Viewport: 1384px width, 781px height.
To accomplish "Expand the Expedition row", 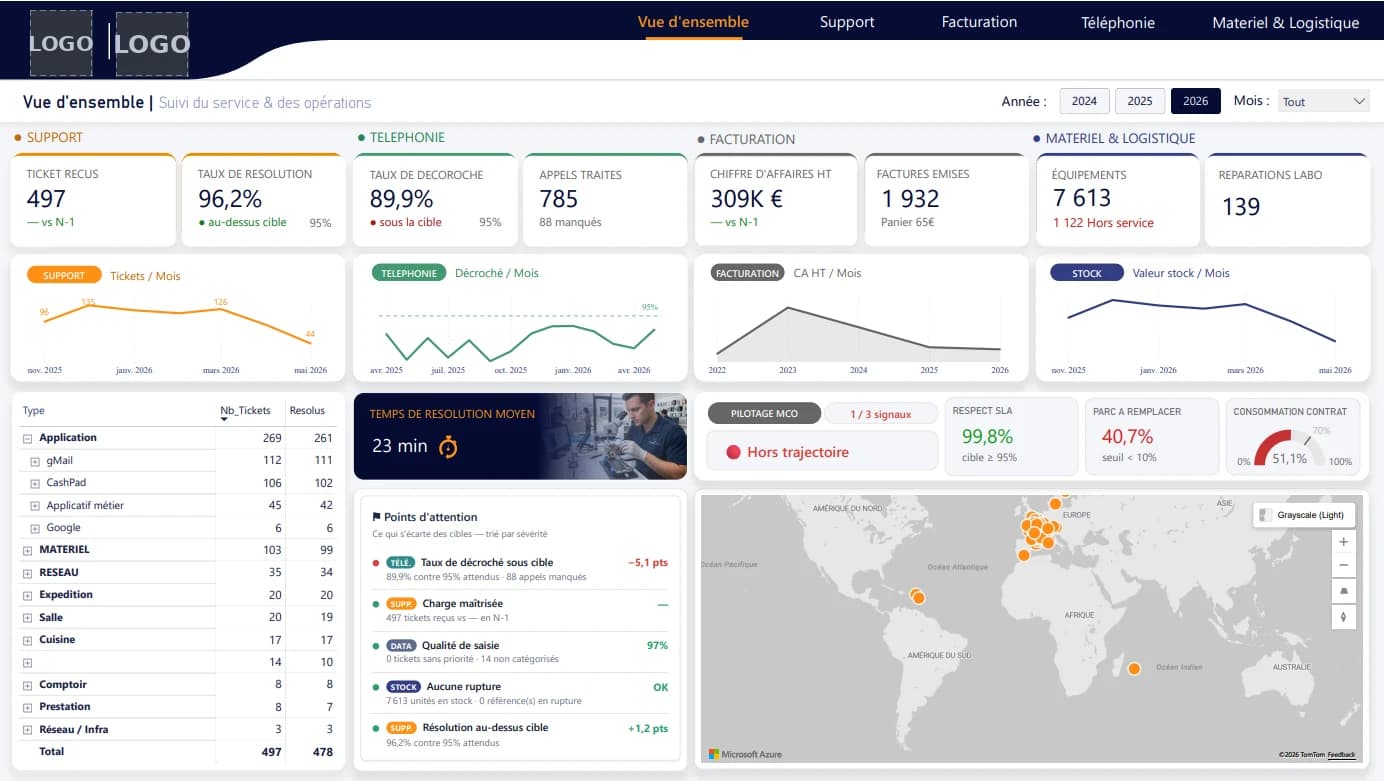I will pos(26,595).
